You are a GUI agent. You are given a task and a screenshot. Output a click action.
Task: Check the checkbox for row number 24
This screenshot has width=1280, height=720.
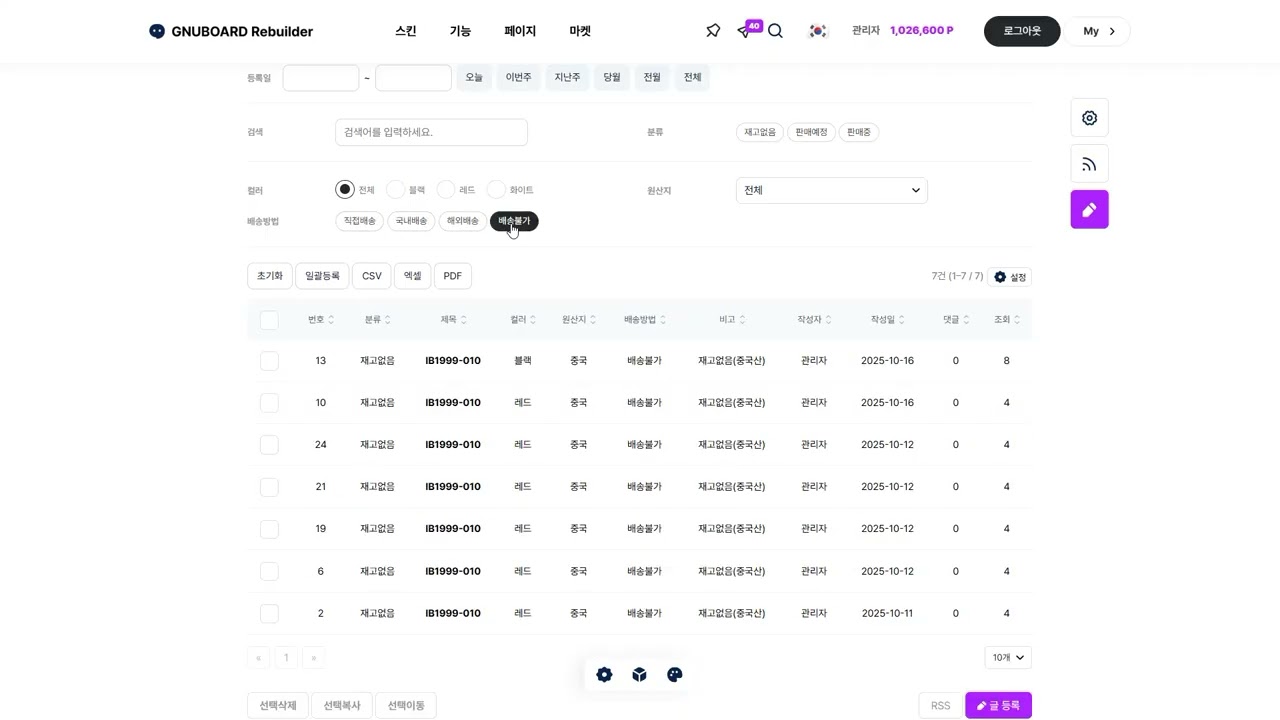[x=269, y=445]
